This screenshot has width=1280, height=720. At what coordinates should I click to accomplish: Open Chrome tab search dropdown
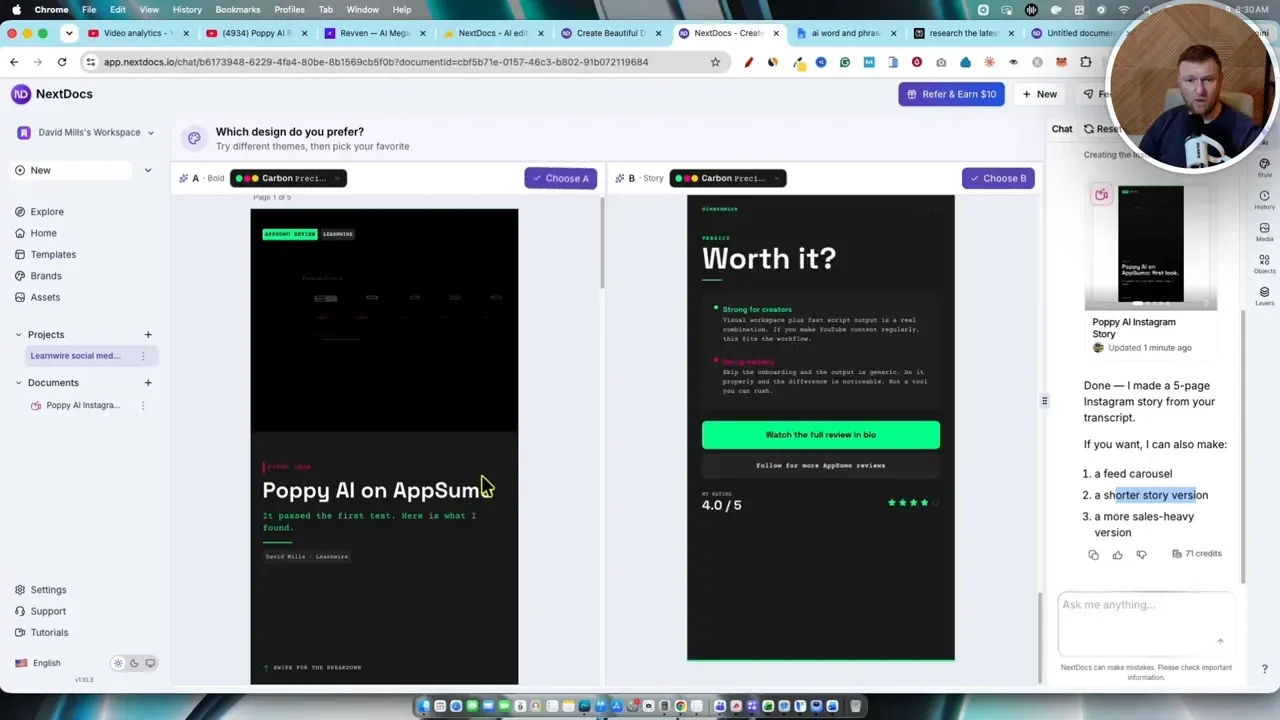tap(69, 33)
